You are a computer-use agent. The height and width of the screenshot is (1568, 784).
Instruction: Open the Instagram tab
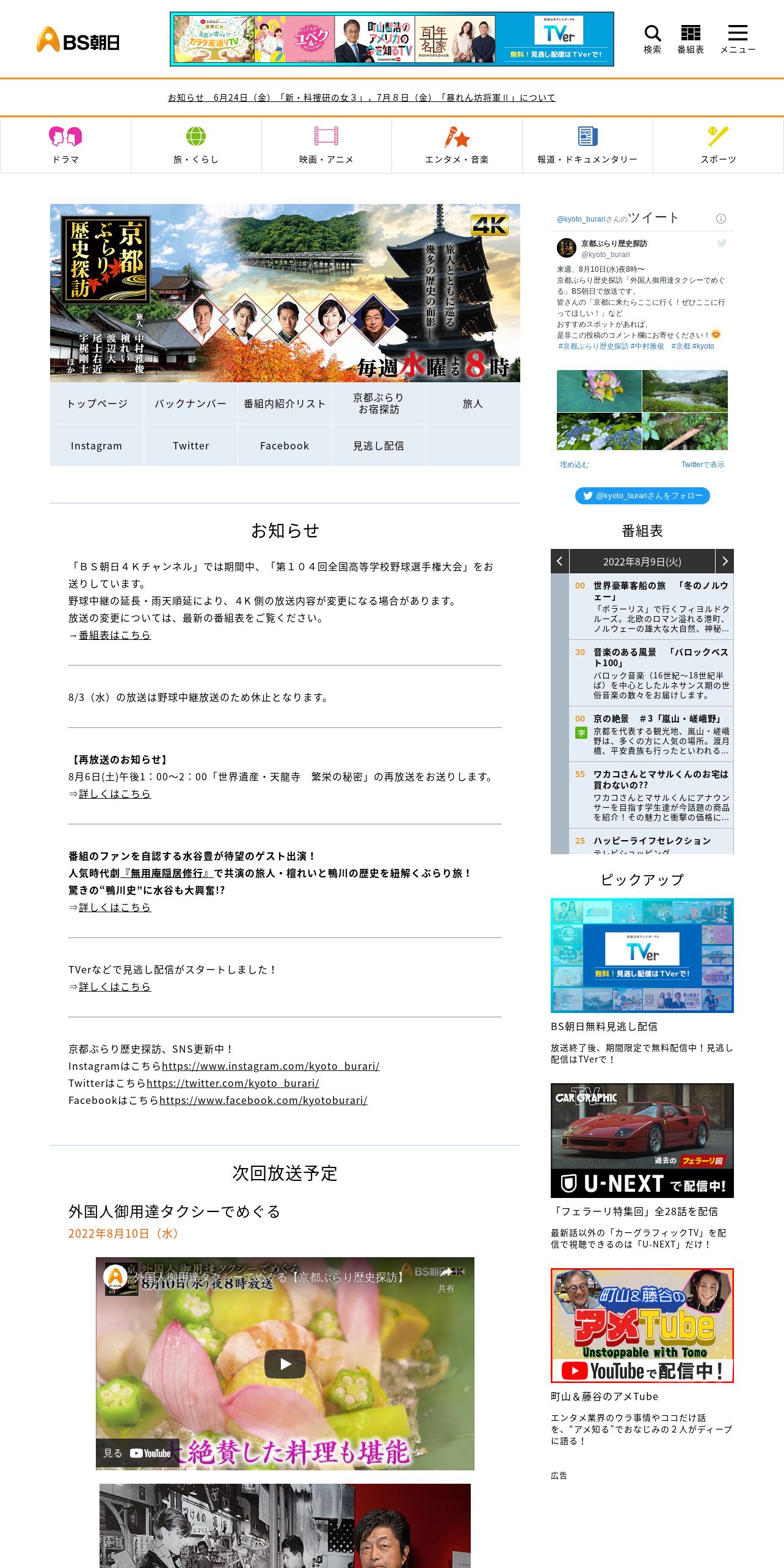coord(97,446)
